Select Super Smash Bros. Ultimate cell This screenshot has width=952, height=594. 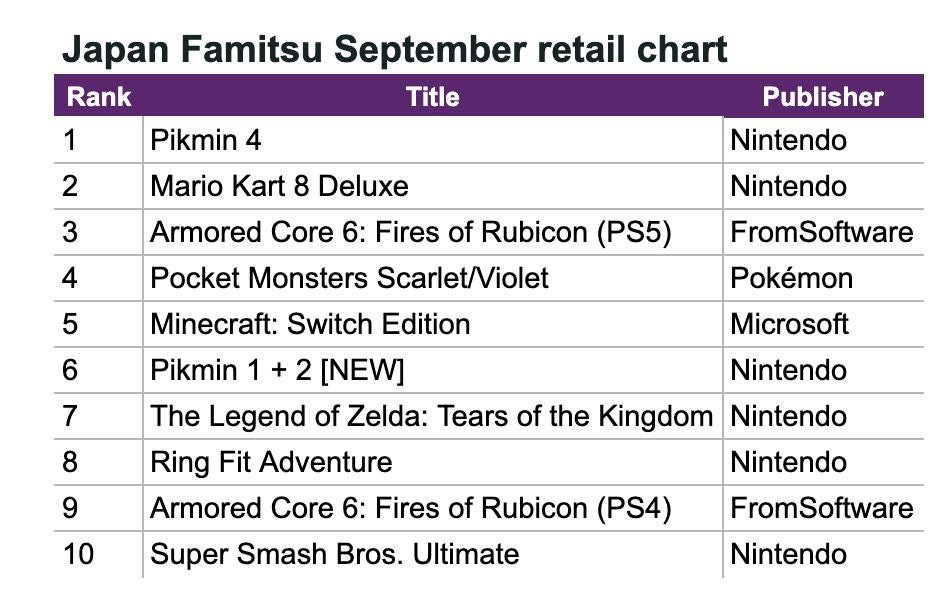pos(334,554)
